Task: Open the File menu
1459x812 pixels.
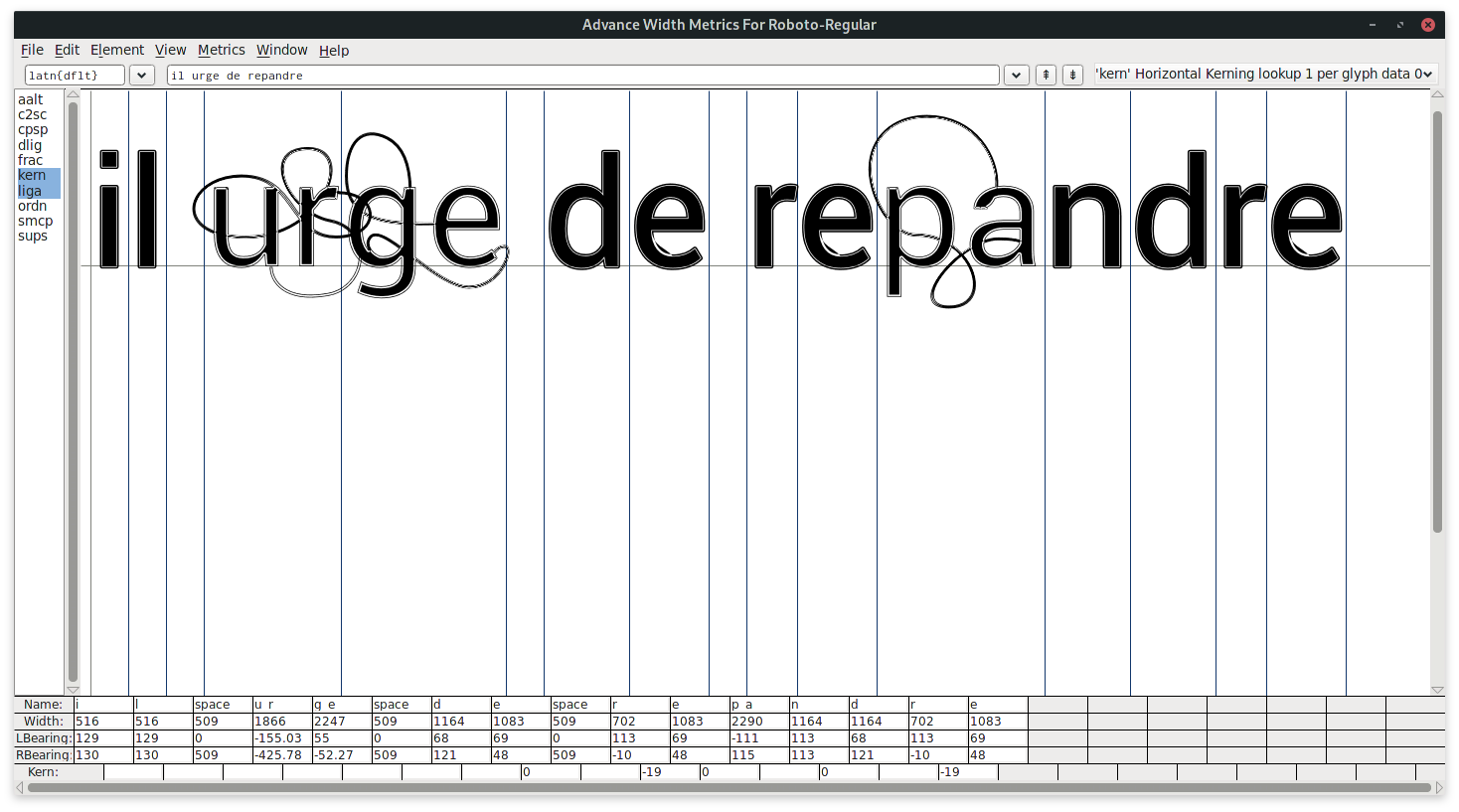Action: coord(32,50)
